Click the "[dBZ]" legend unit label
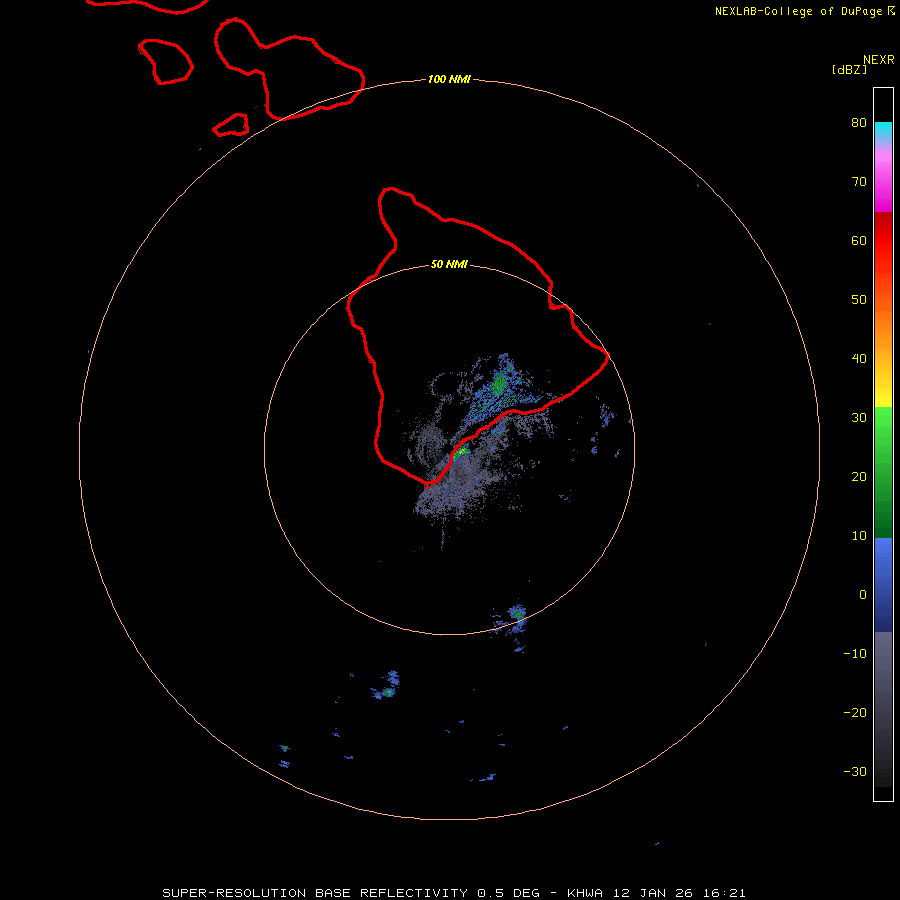This screenshot has height=900, width=900. tap(849, 70)
